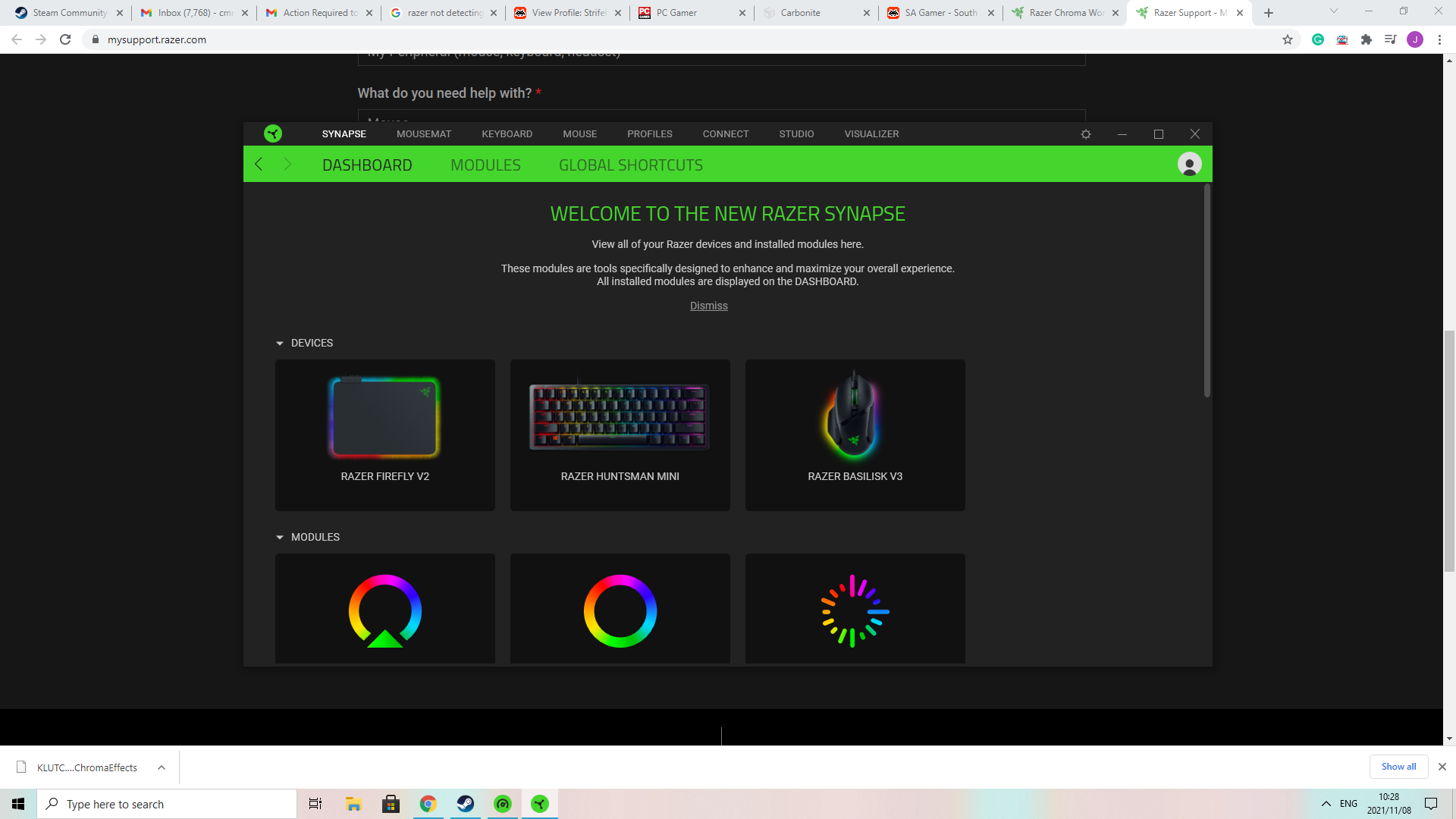
Task: Click the Dismiss link
Action: [x=709, y=306]
